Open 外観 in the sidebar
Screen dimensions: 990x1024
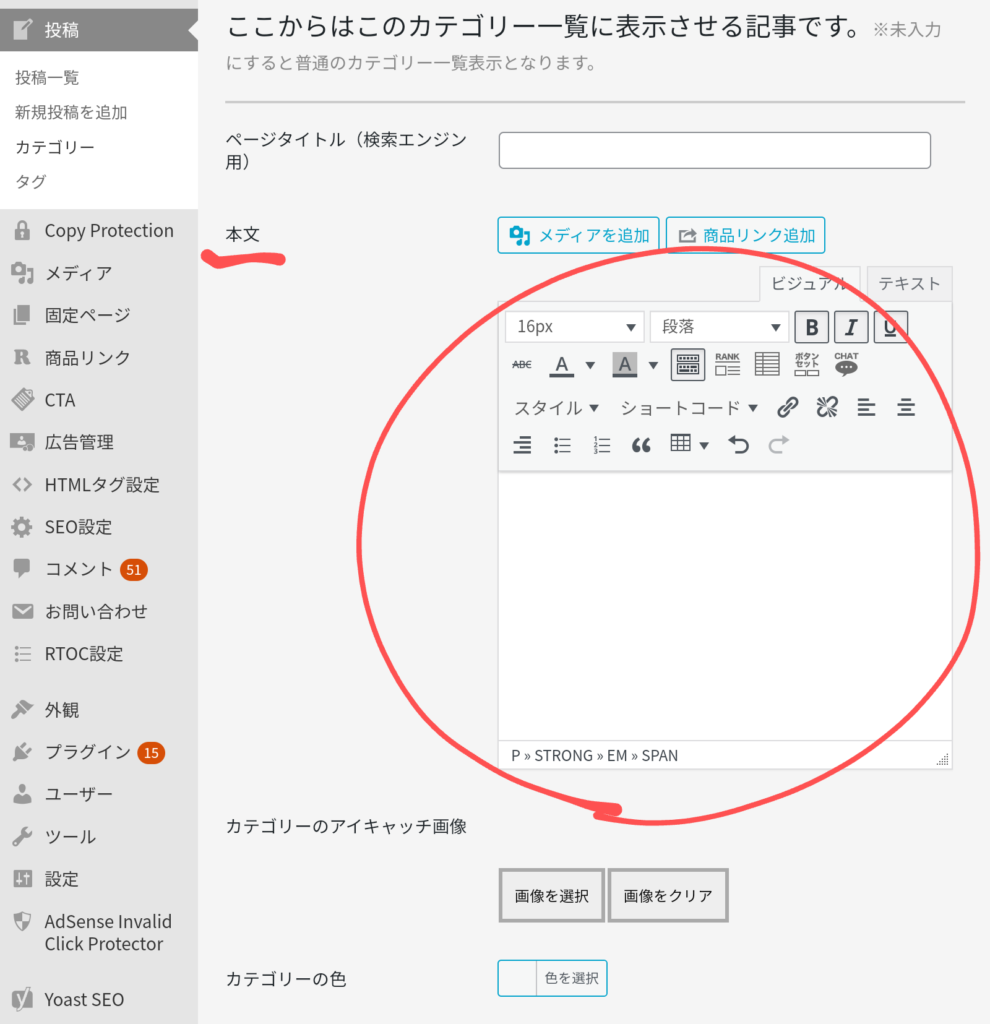(99, 710)
